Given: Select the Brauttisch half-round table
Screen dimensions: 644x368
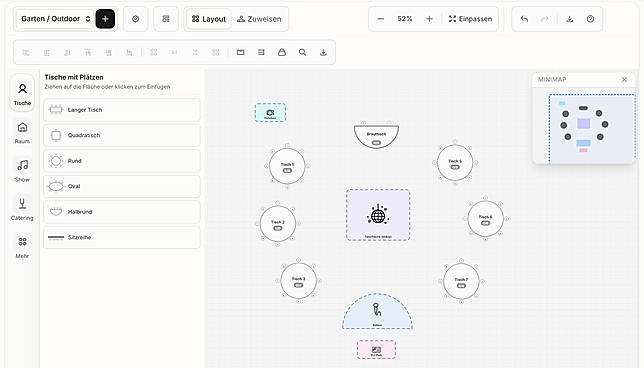Looking at the screenshot, I should (x=376, y=136).
